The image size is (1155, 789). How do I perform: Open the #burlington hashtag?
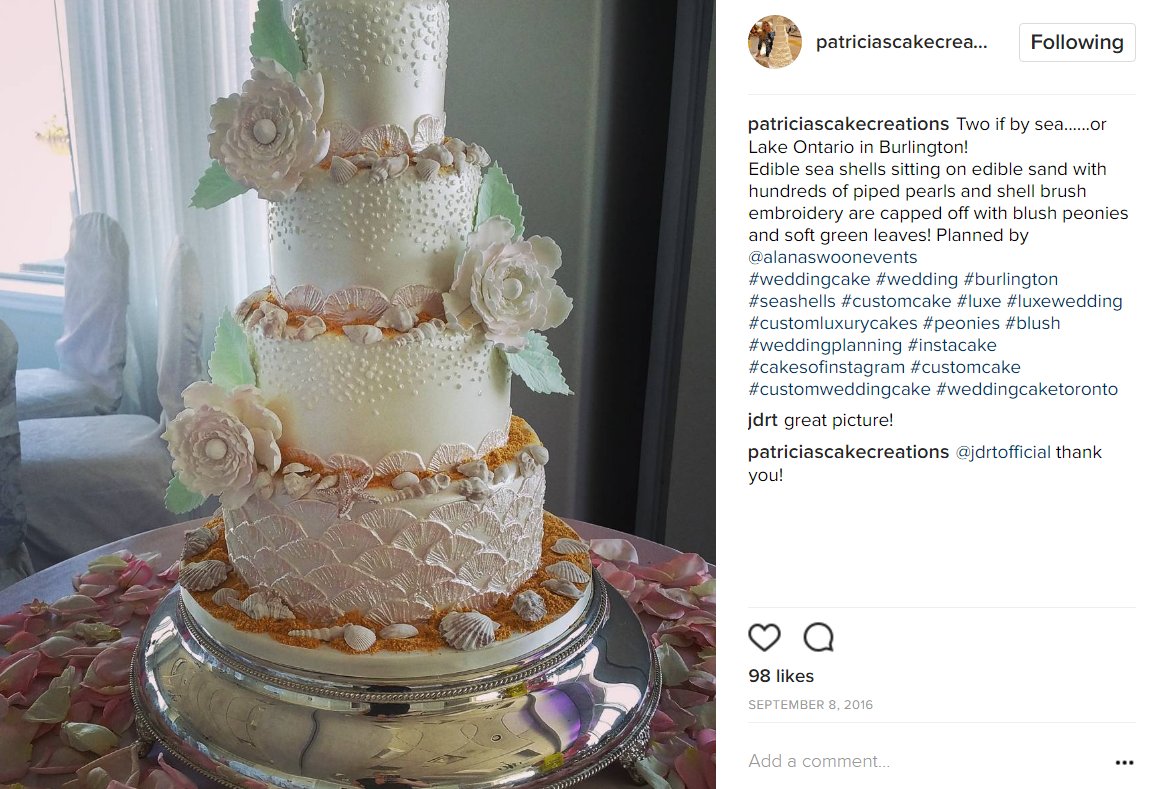1011,279
